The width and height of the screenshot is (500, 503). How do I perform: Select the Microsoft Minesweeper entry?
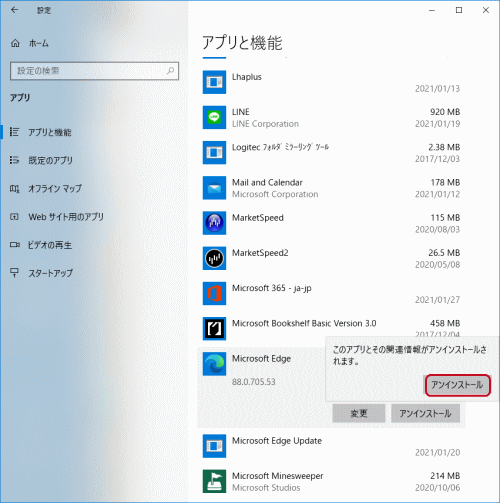278,476
